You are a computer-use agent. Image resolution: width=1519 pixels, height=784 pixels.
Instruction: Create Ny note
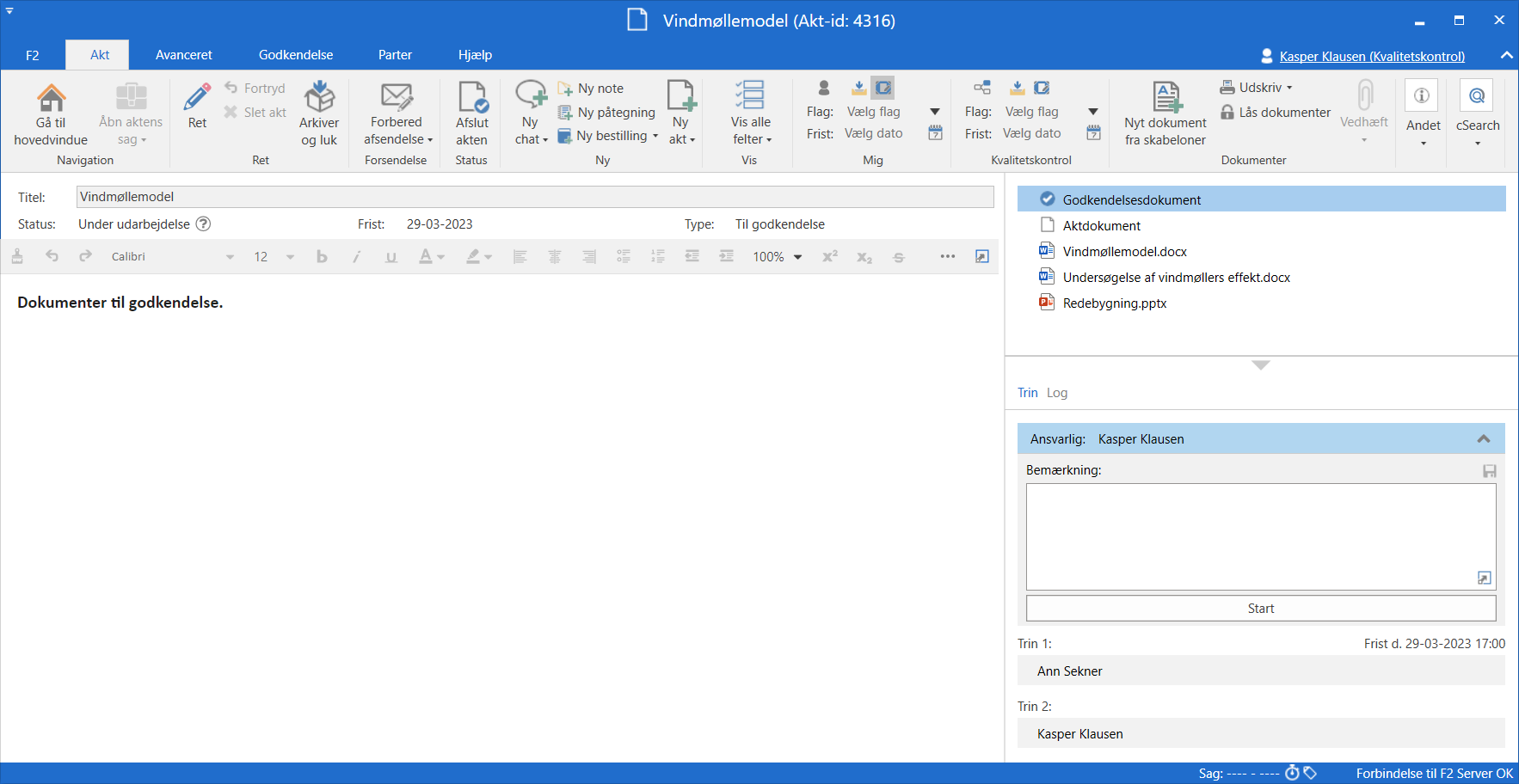591,89
